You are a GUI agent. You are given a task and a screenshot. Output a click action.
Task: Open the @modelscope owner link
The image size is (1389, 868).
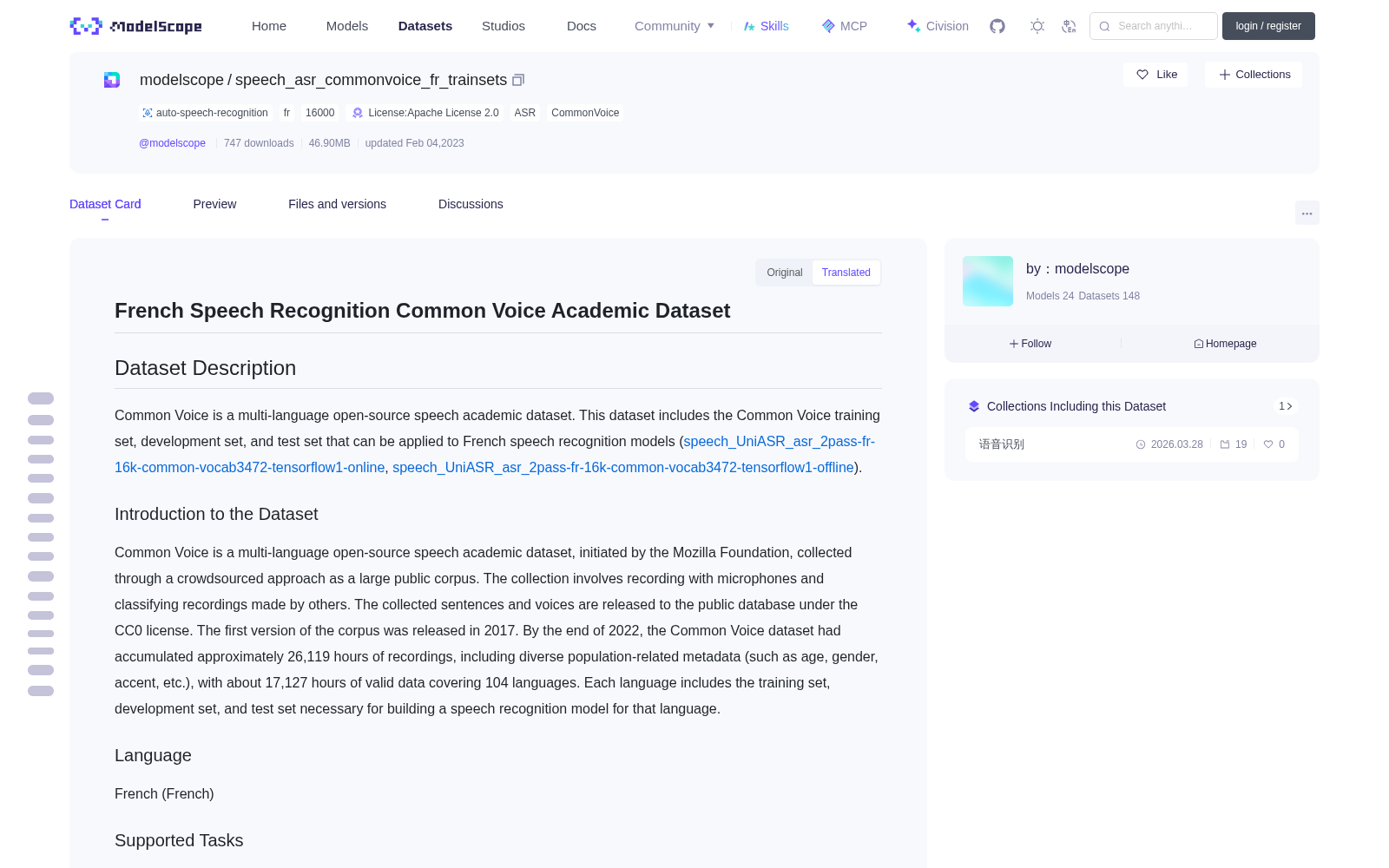coord(172,143)
